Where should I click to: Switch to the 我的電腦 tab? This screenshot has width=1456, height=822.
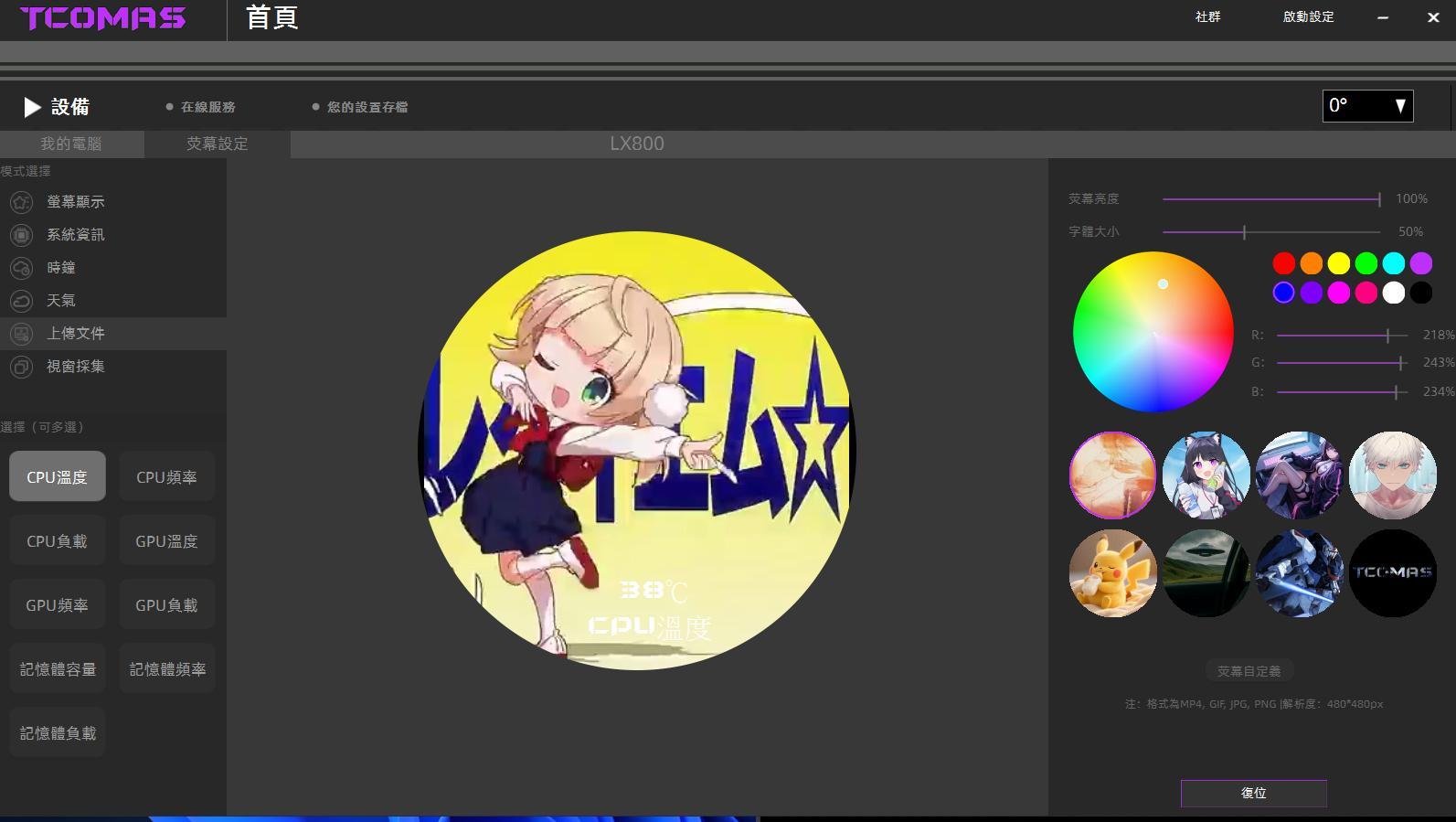[x=71, y=144]
